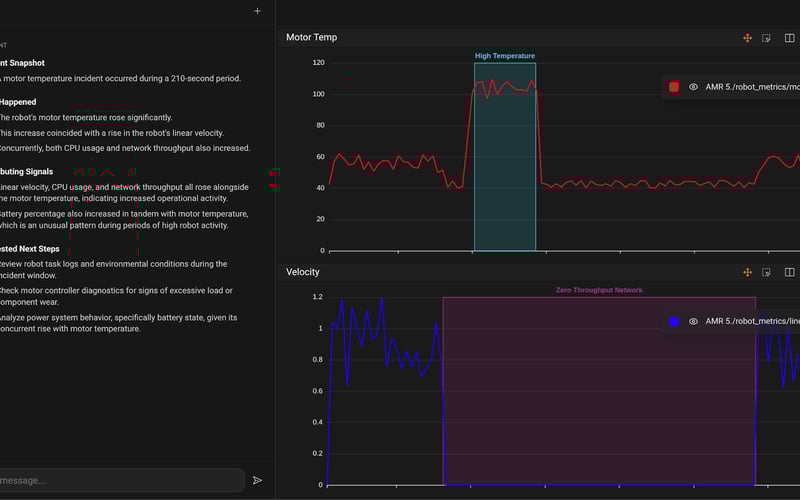800x500 pixels.
Task: Toggle visibility of the motor temperature series
Action: coord(693,87)
